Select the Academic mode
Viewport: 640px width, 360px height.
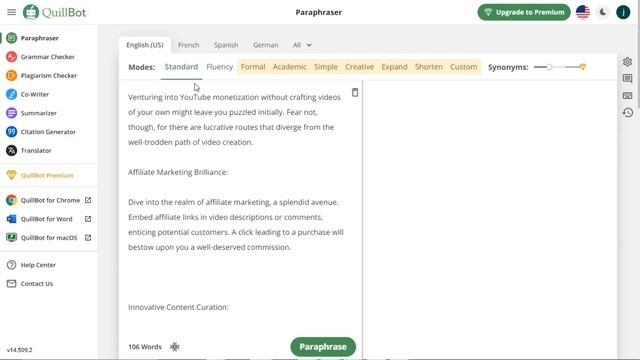coord(289,67)
